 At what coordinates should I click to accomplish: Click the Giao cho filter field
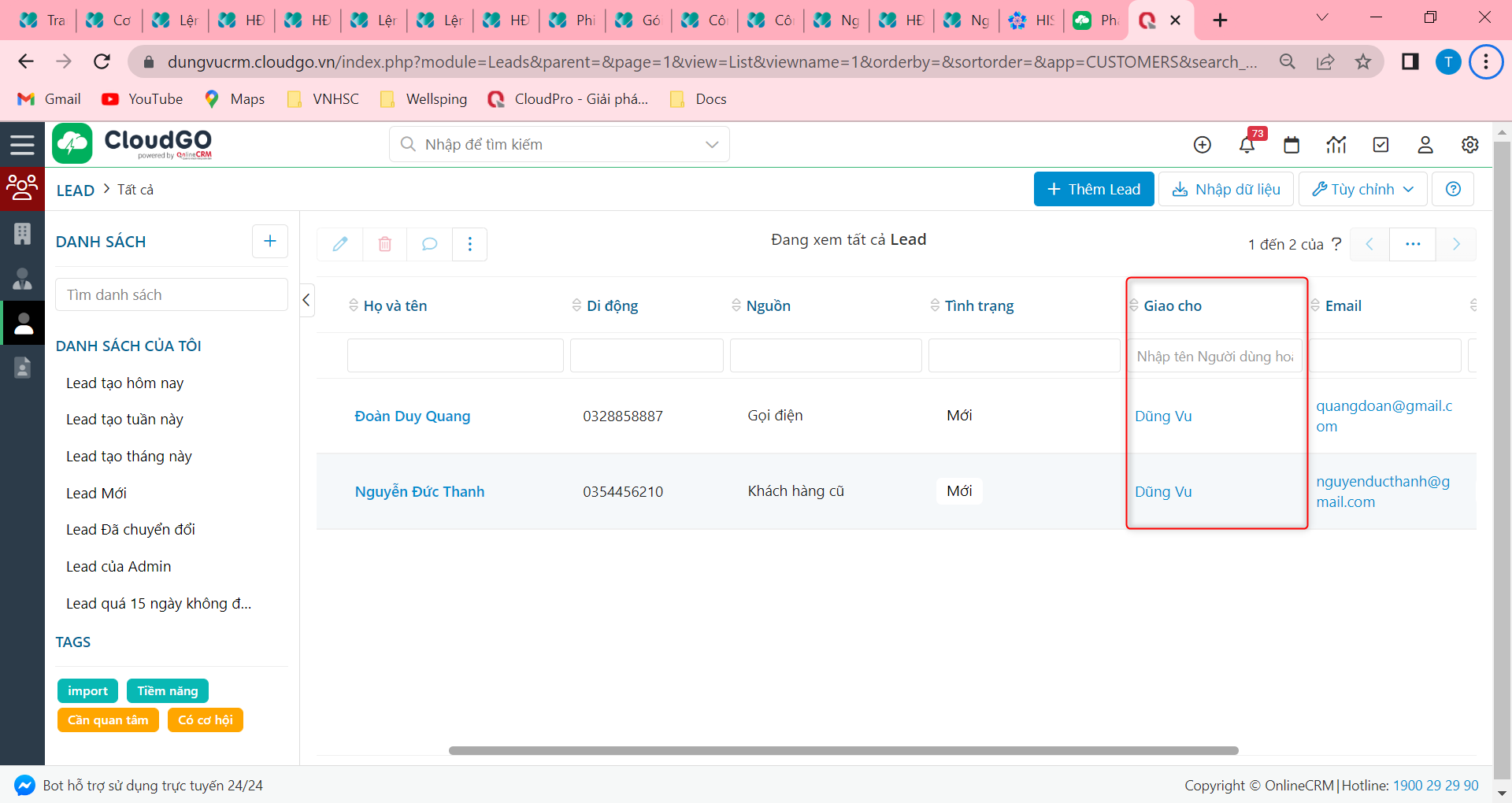tap(1214, 357)
